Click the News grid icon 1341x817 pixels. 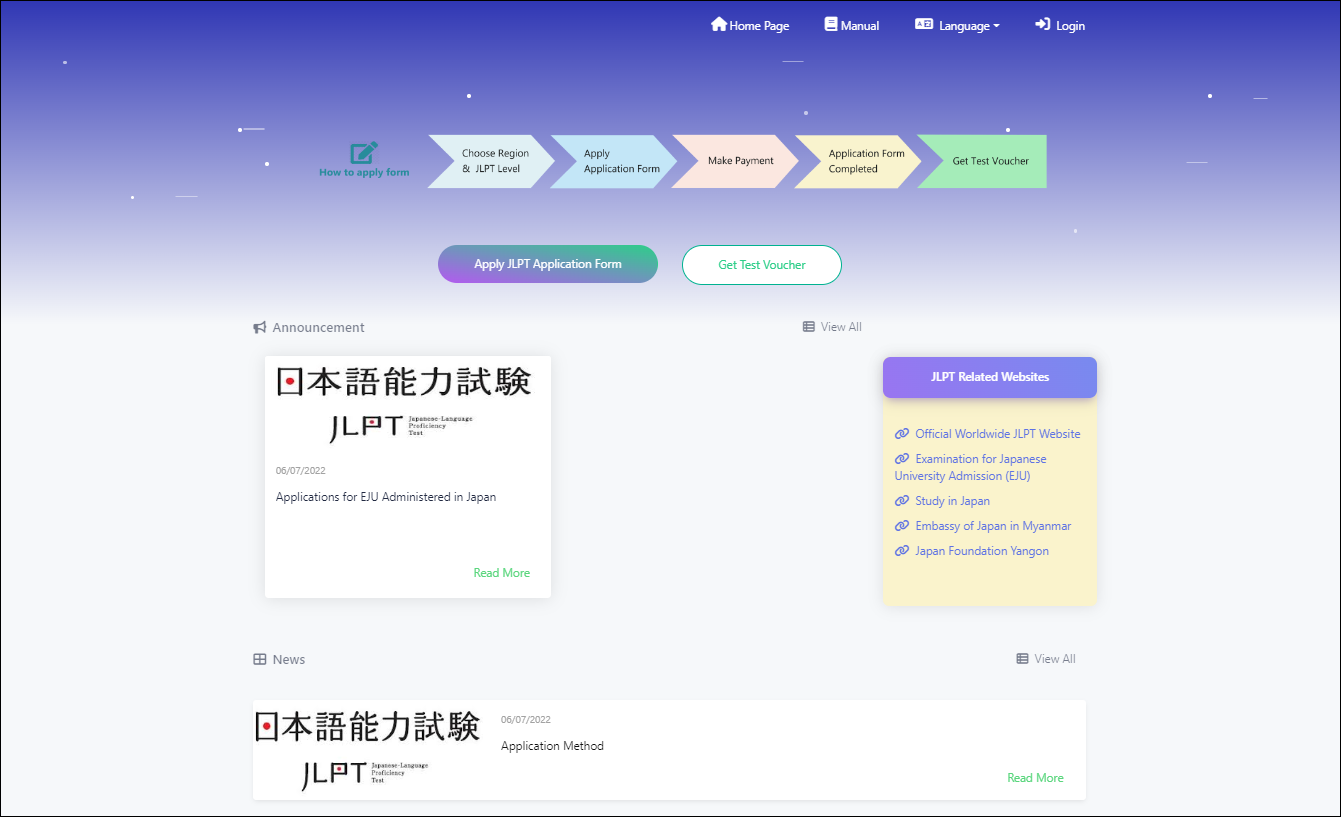(x=260, y=659)
